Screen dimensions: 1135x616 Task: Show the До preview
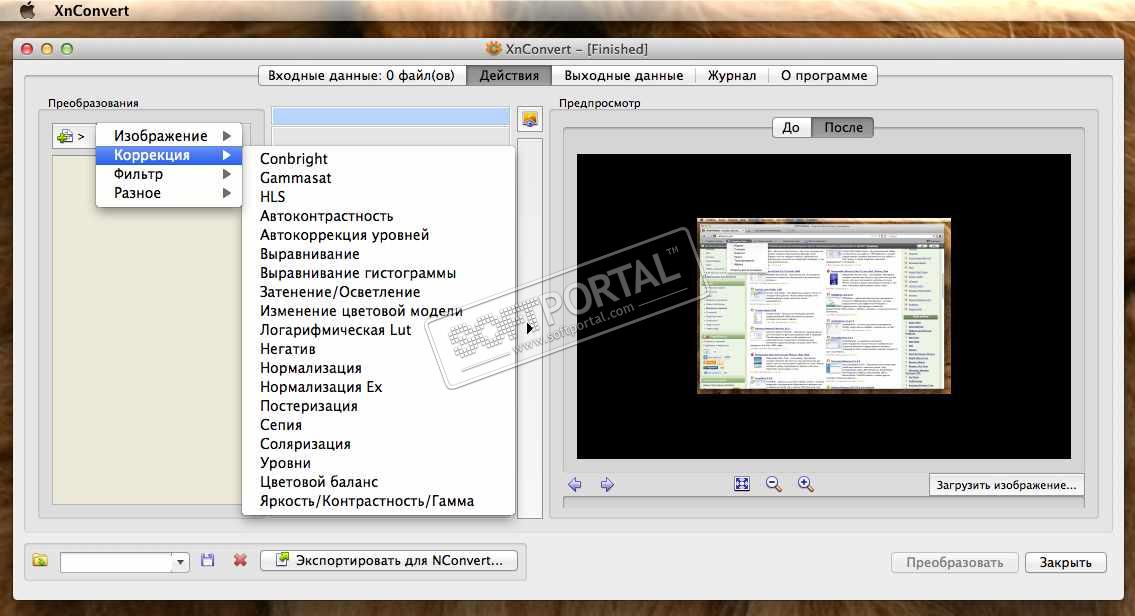point(791,127)
